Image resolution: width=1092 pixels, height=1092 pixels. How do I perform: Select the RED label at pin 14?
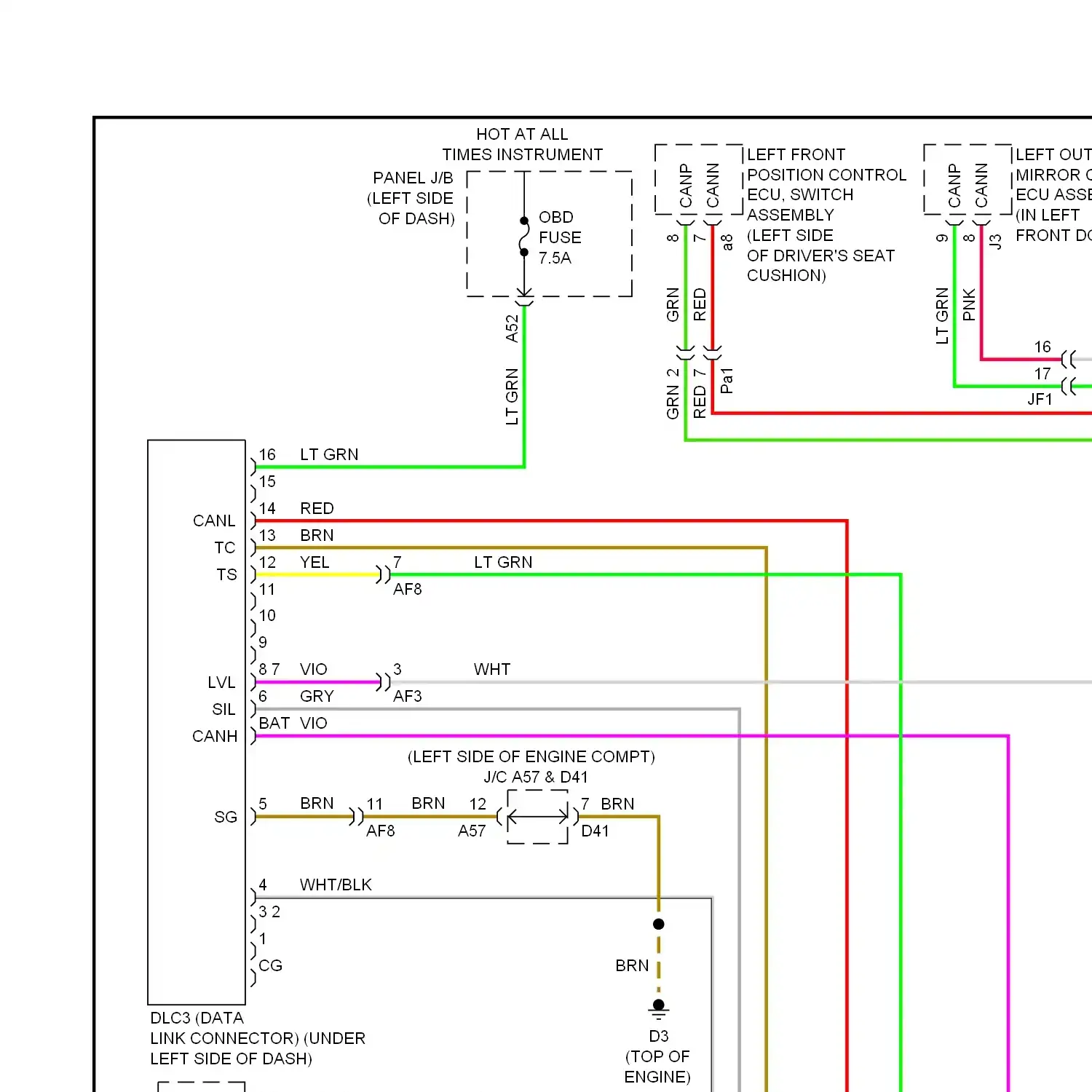(317, 508)
